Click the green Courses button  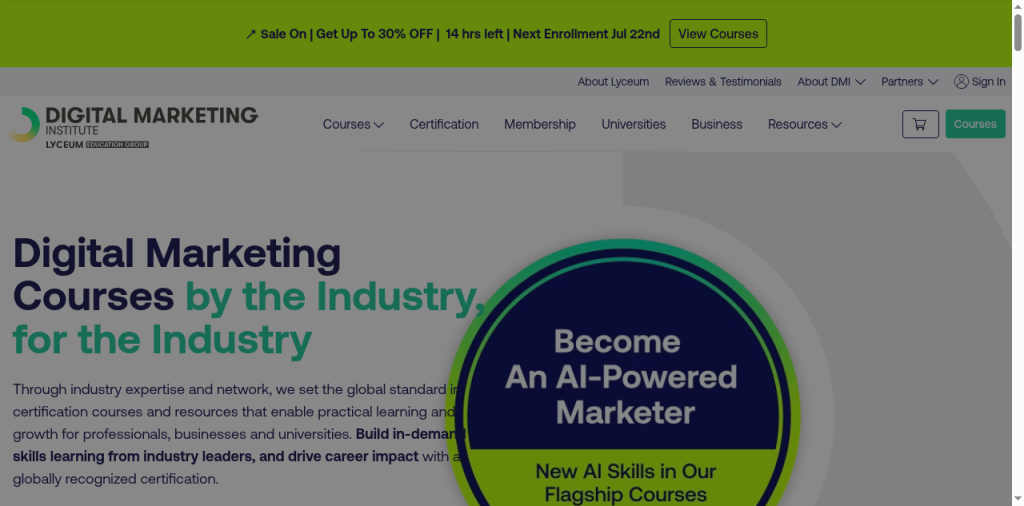(x=975, y=124)
